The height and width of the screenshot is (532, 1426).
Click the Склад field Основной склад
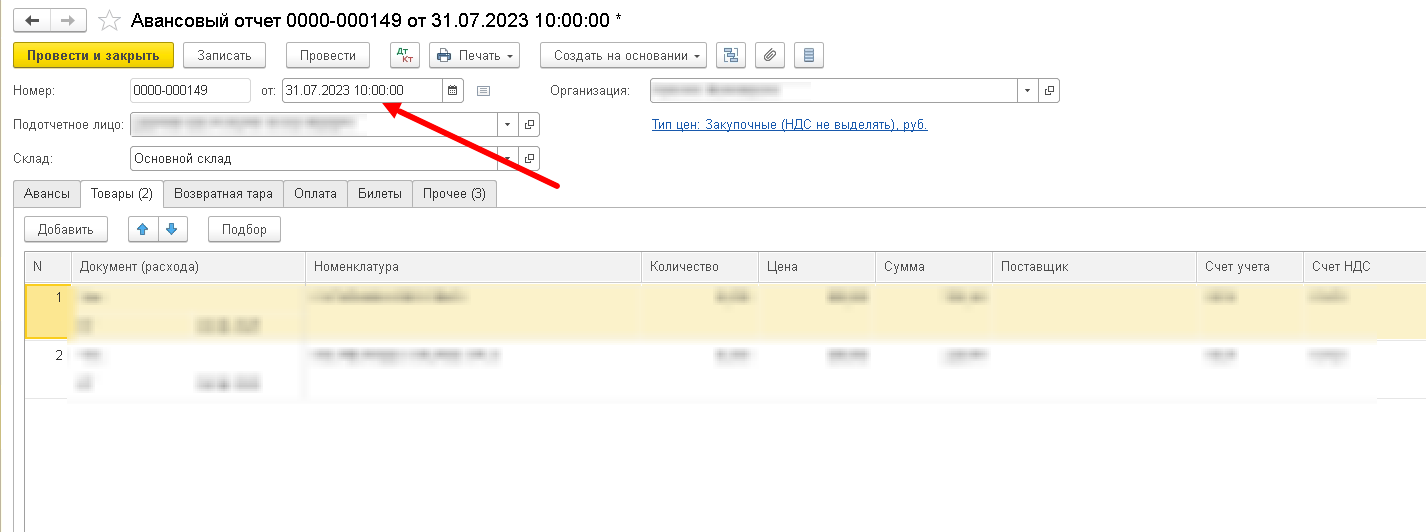tap(314, 159)
